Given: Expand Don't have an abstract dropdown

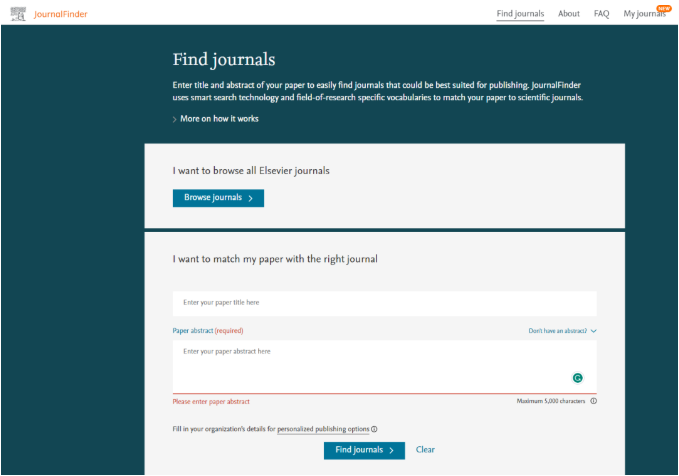Looking at the screenshot, I should tap(563, 331).
